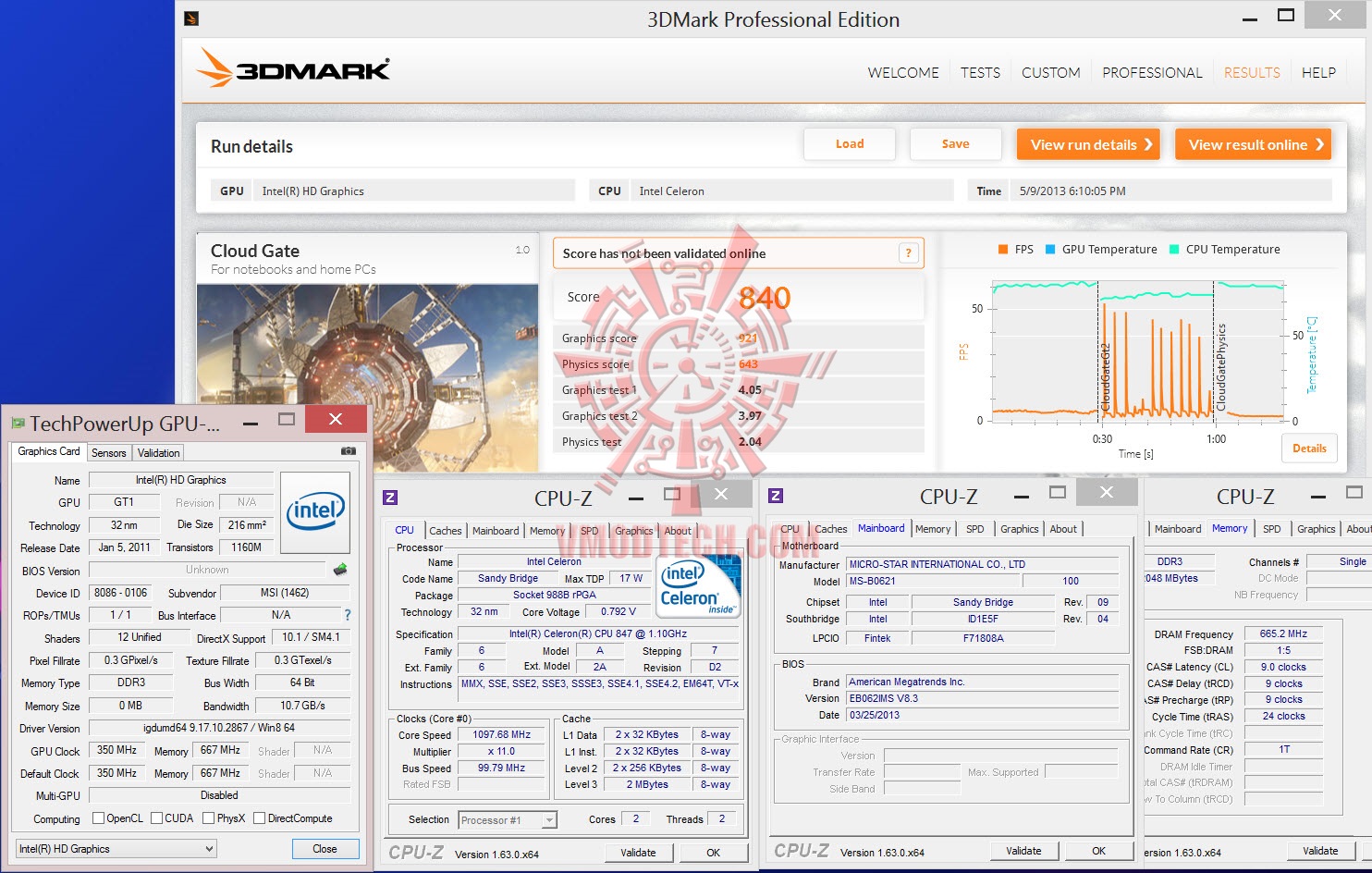This screenshot has height=873, width=1372.
Task: Open Caches tab in CPU-Z processor window
Action: tap(446, 531)
